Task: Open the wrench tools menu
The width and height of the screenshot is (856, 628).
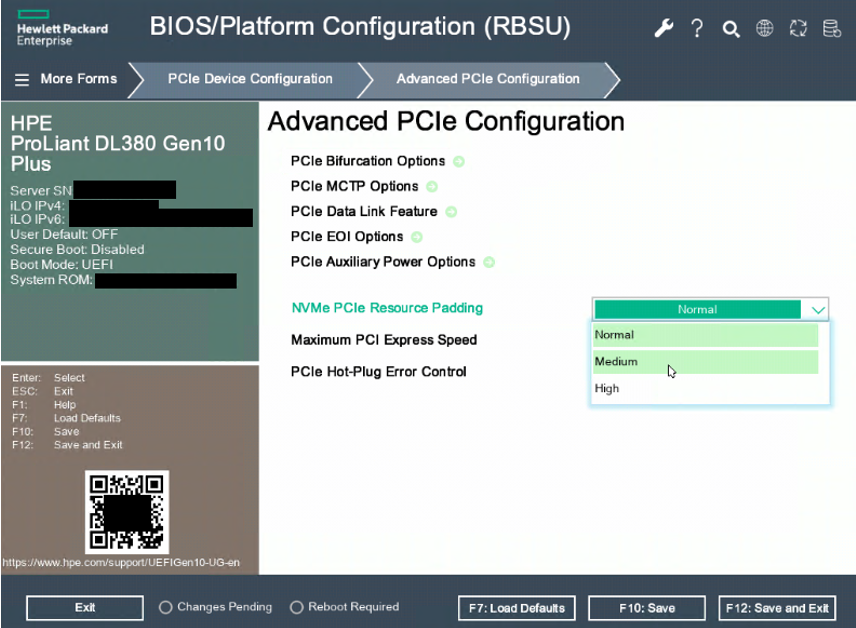Action: point(663,28)
